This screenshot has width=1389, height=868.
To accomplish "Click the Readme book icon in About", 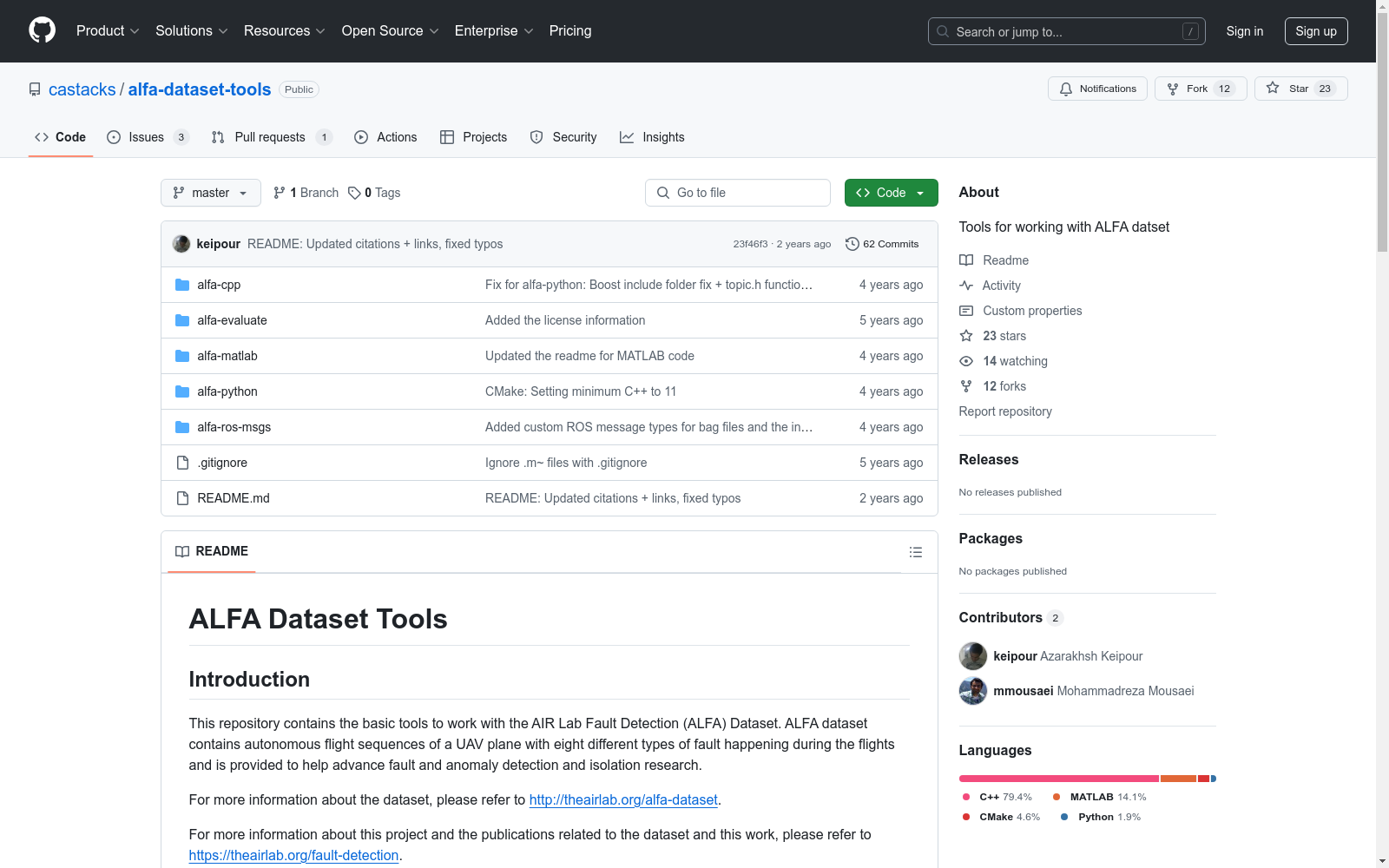I will coord(966,260).
